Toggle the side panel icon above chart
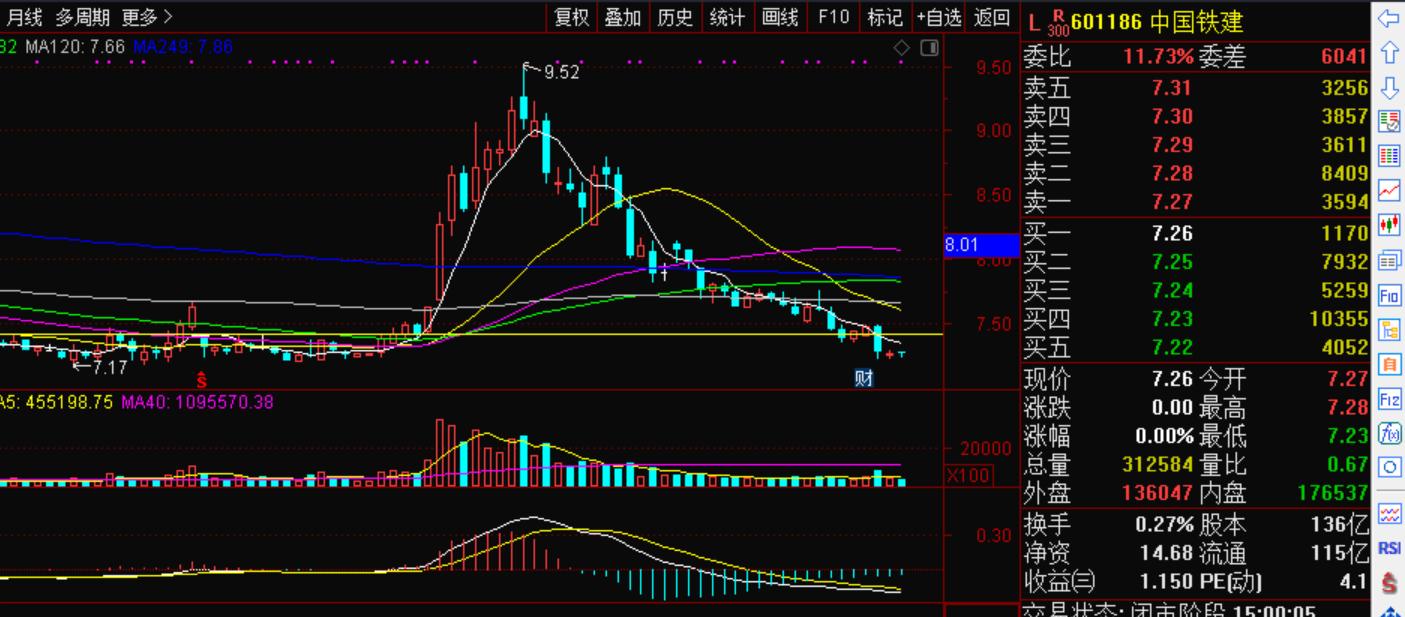 point(929,48)
